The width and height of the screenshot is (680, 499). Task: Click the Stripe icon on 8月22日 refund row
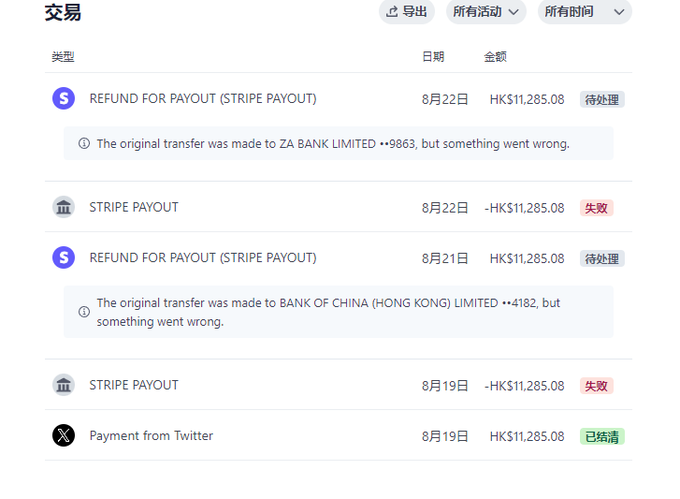[x=64, y=98]
